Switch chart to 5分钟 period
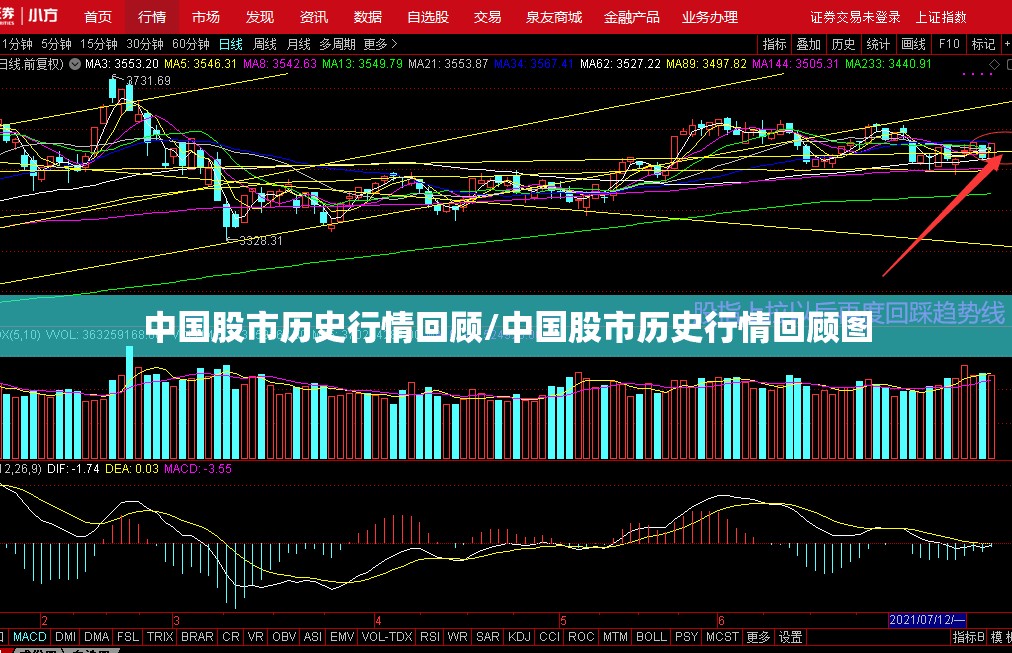The image size is (1012, 653). (x=56, y=44)
